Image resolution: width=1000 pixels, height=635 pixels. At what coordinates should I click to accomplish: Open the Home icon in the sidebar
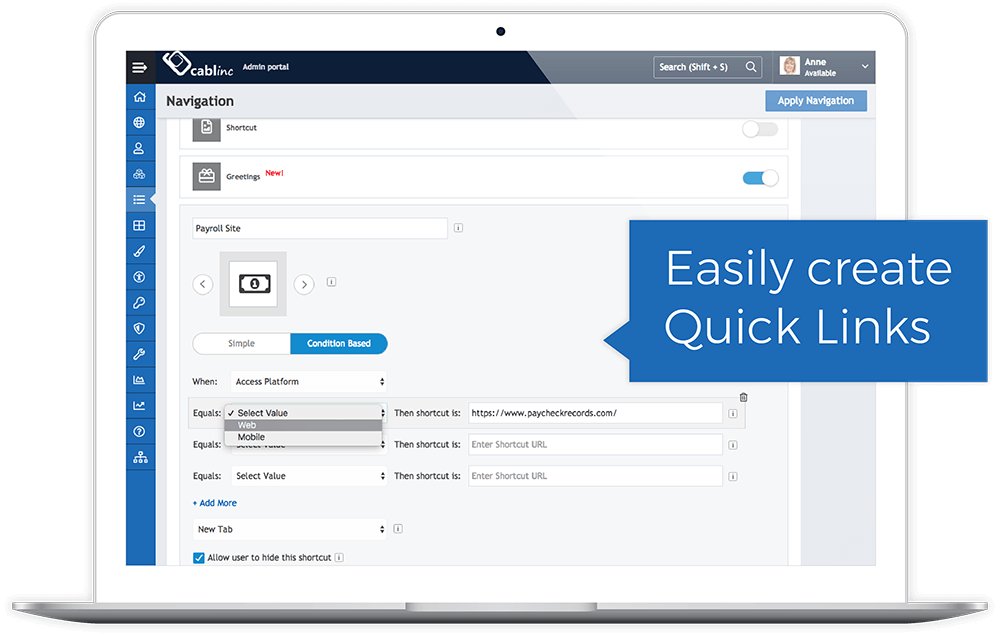(140, 96)
